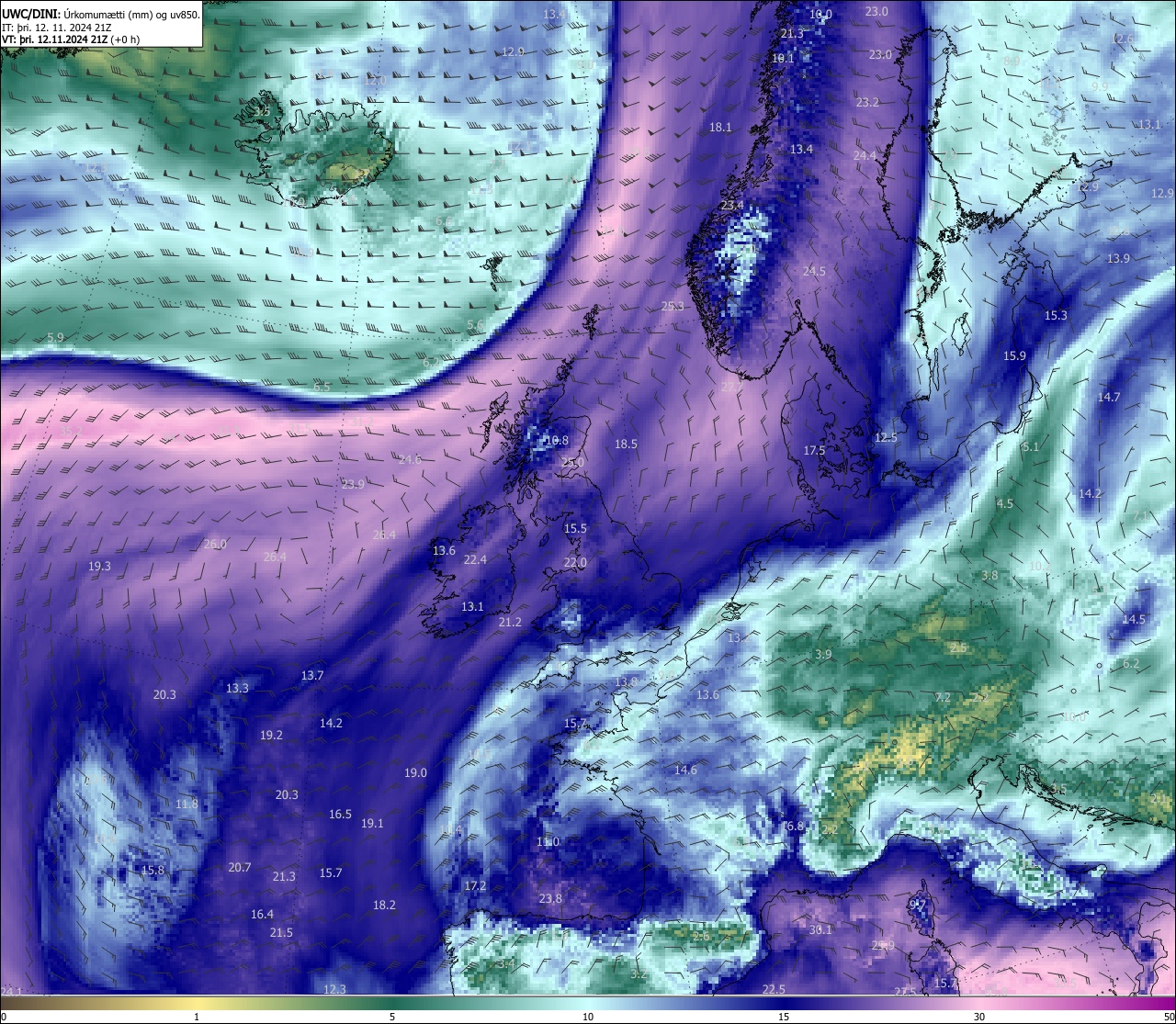The width and height of the screenshot is (1176, 1024).
Task: Click the 30.1 value label
Action: (820, 929)
